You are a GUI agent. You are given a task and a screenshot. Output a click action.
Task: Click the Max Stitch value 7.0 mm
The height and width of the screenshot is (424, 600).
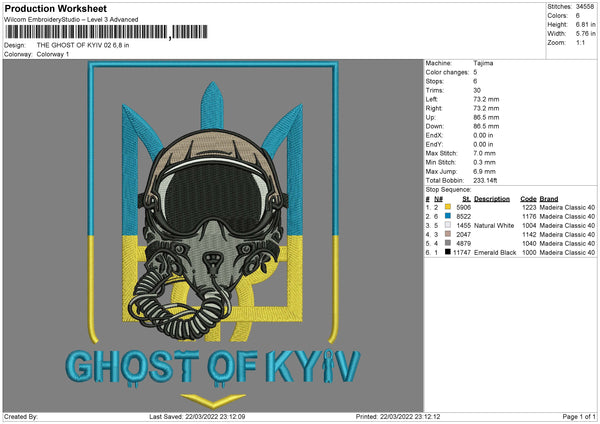[484, 153]
